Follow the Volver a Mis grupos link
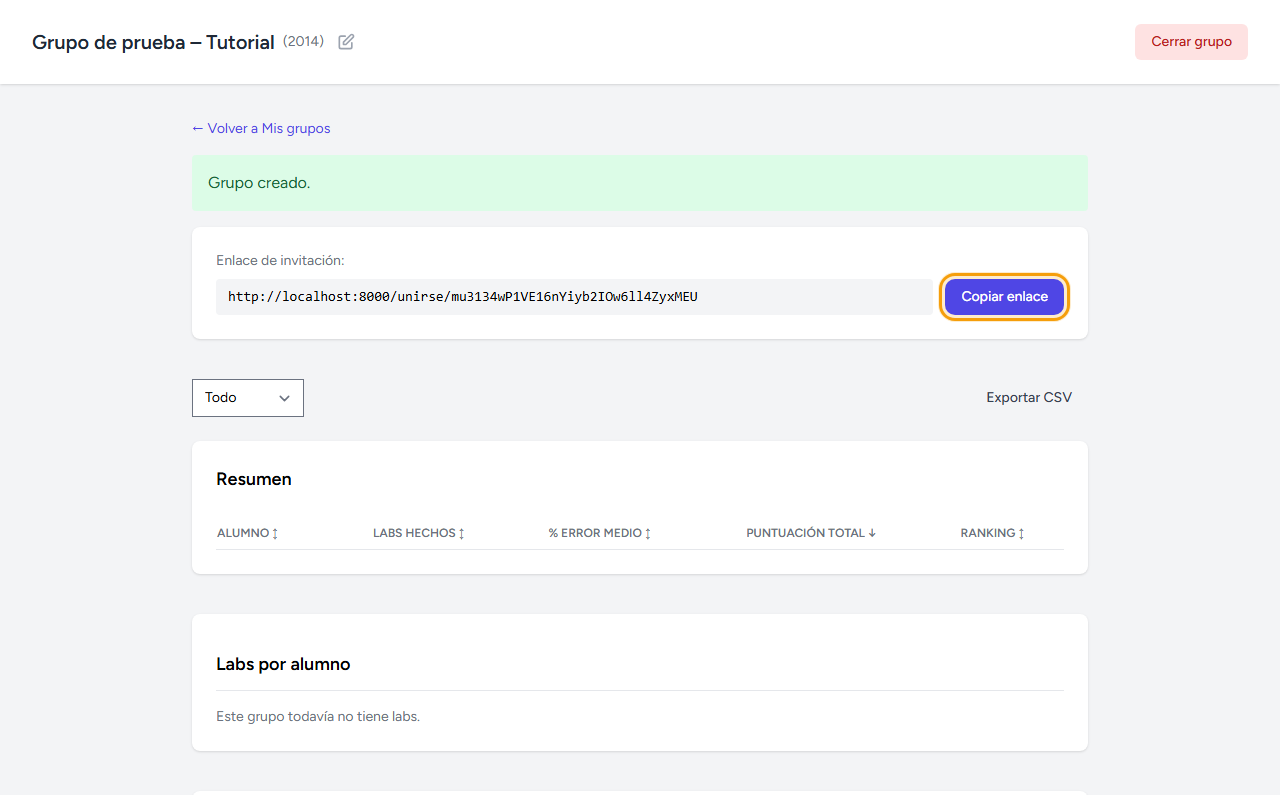The height and width of the screenshot is (795, 1280). click(261, 128)
